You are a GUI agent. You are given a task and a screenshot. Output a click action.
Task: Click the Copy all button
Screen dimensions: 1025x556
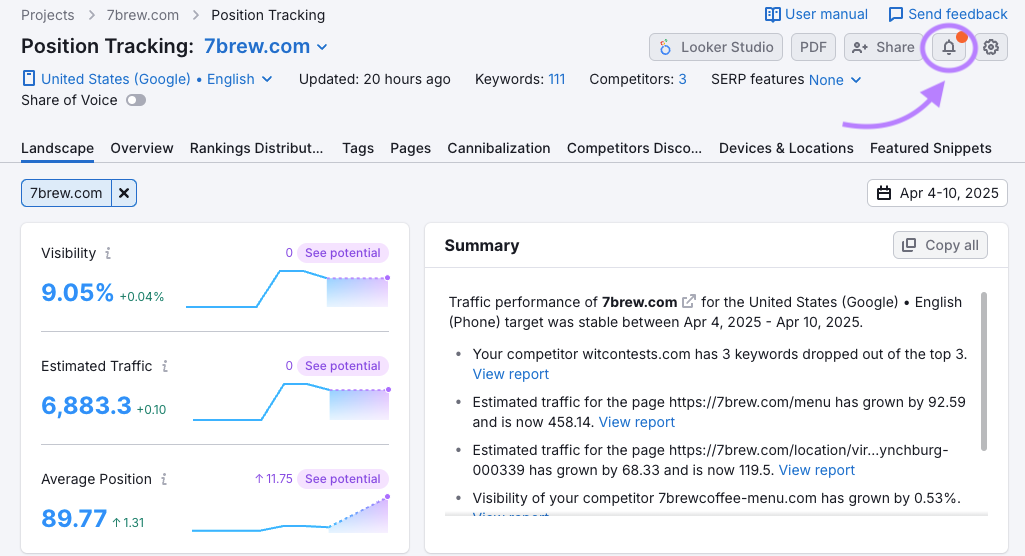click(x=940, y=245)
